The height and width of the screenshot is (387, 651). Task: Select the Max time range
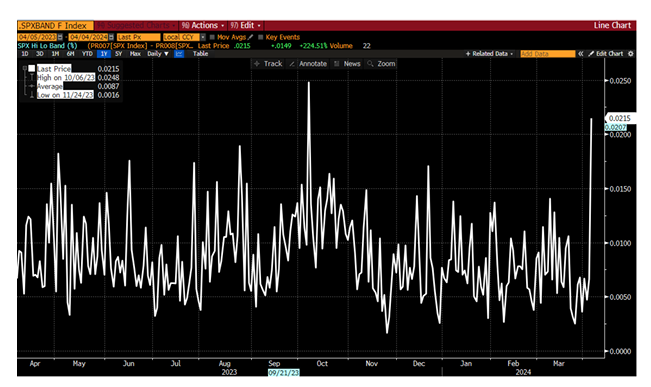pos(135,54)
